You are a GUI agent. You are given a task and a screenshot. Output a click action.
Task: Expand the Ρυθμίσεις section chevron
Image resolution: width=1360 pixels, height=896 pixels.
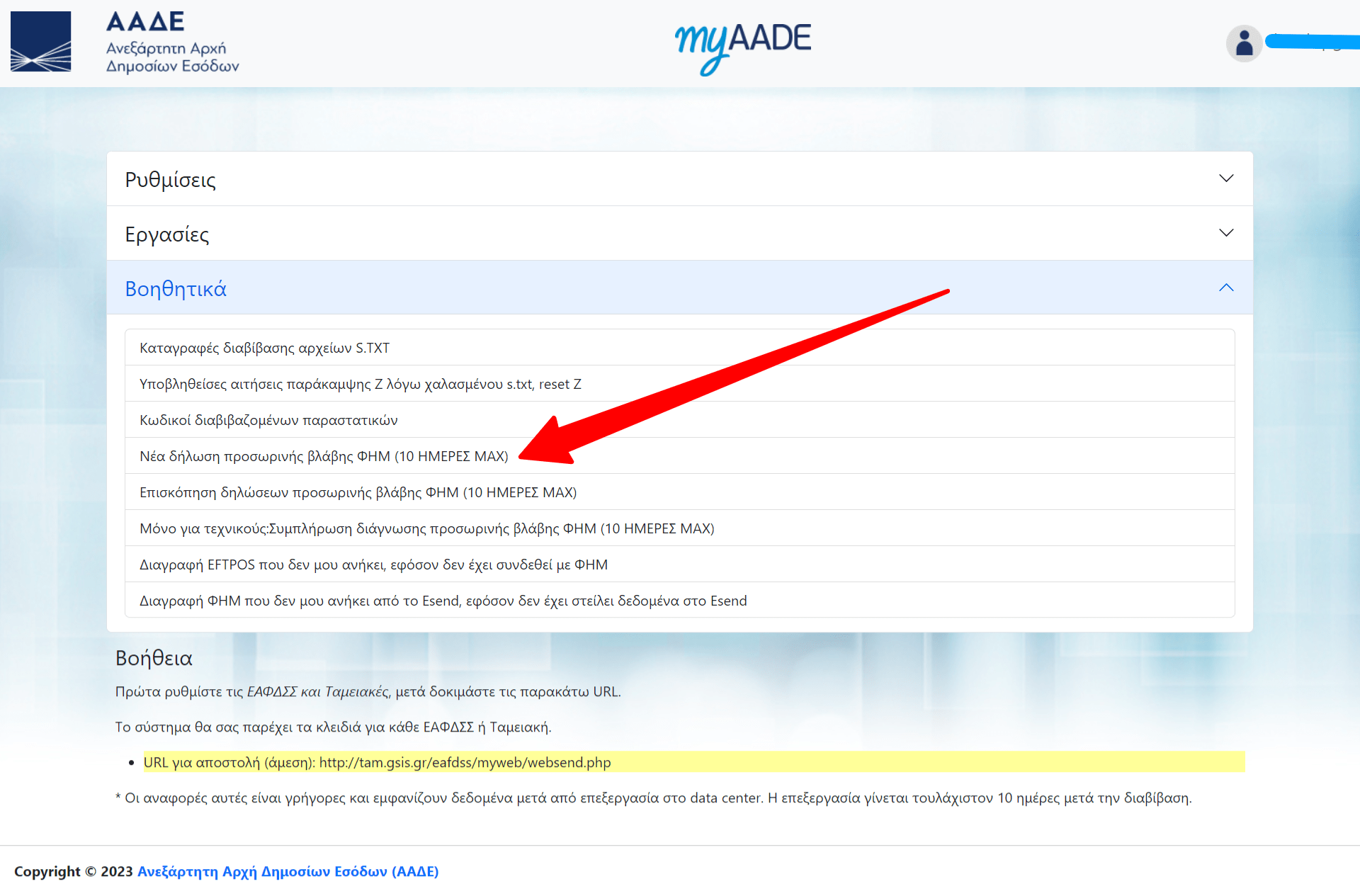click(1226, 178)
